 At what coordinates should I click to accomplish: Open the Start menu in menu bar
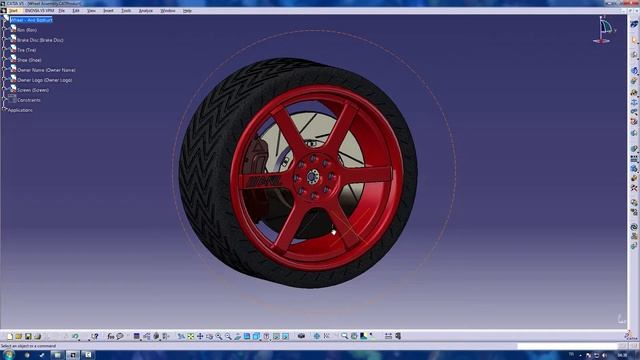tap(13, 11)
